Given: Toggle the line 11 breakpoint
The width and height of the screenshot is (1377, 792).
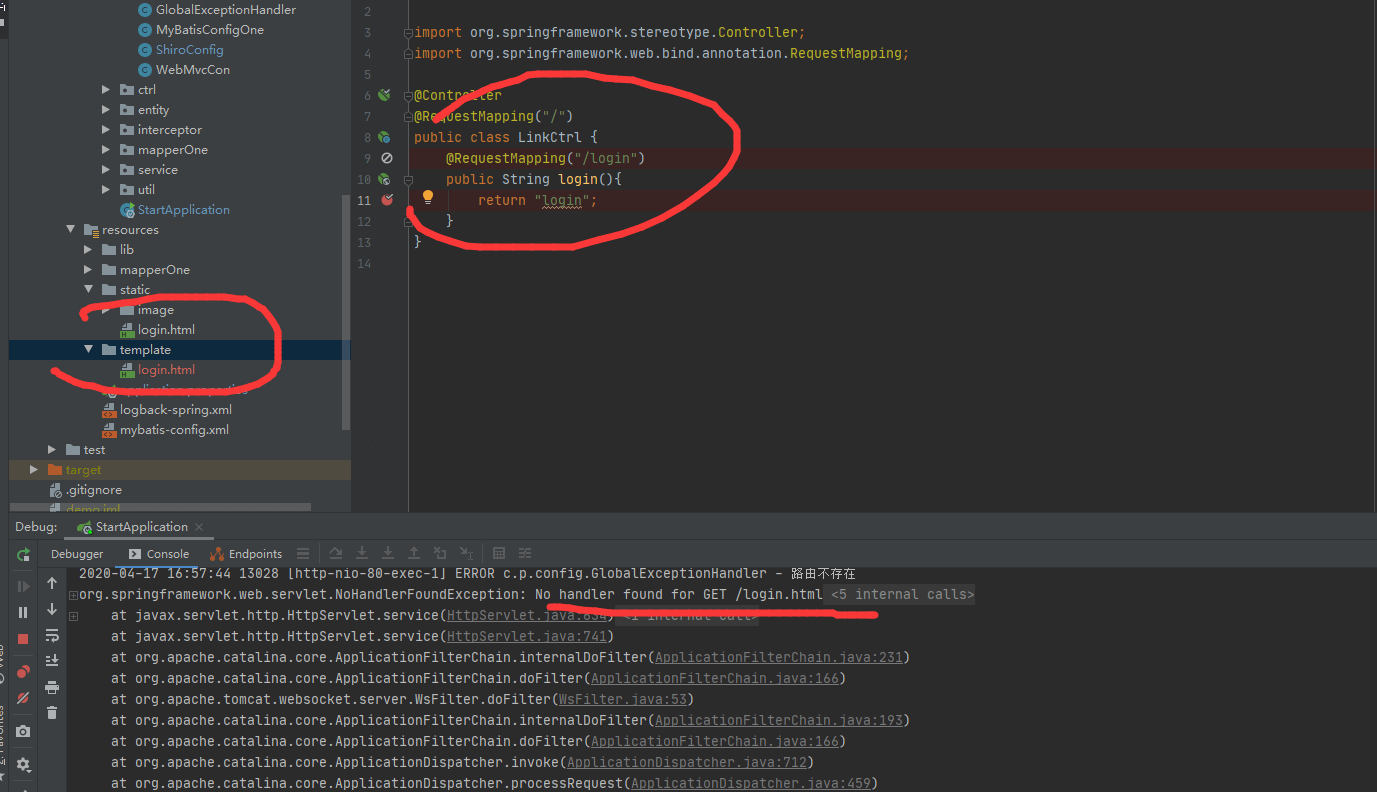Looking at the screenshot, I should [387, 200].
